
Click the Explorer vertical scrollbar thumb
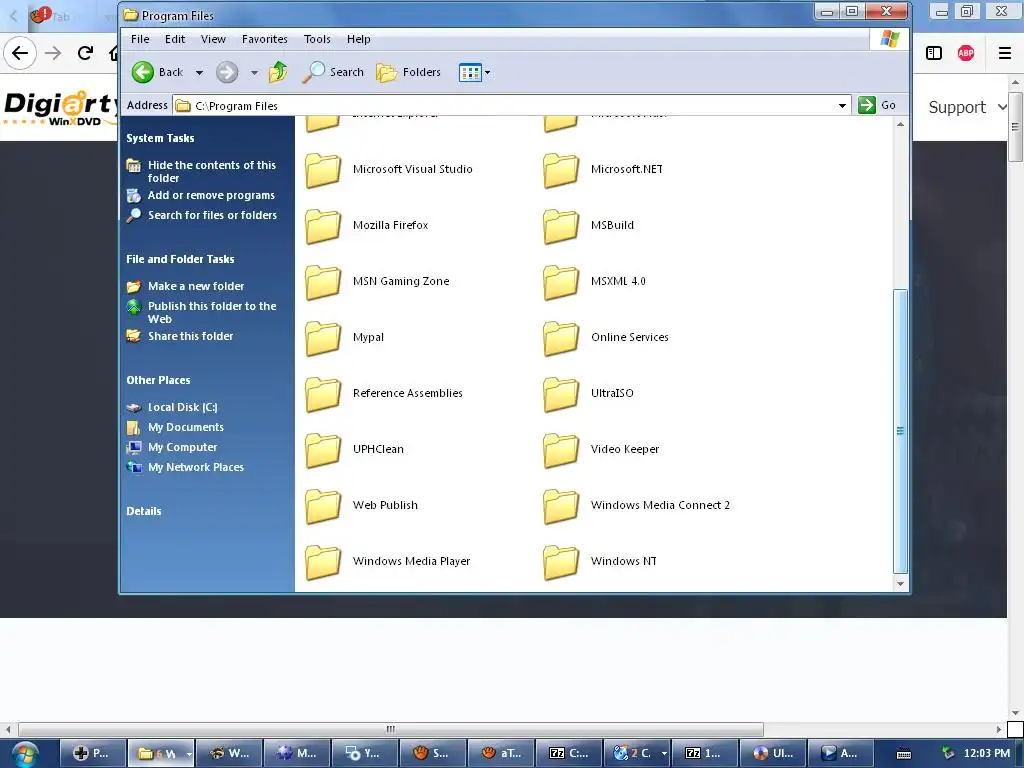[x=901, y=432]
